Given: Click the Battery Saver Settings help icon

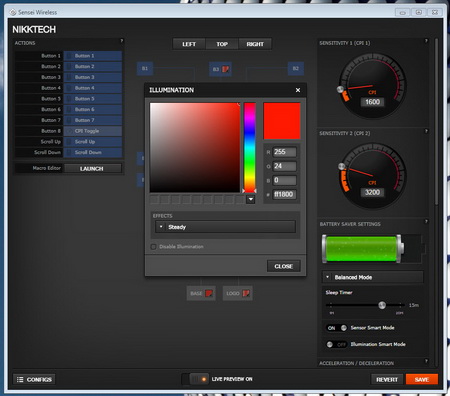Looking at the screenshot, I should tap(426, 222).
